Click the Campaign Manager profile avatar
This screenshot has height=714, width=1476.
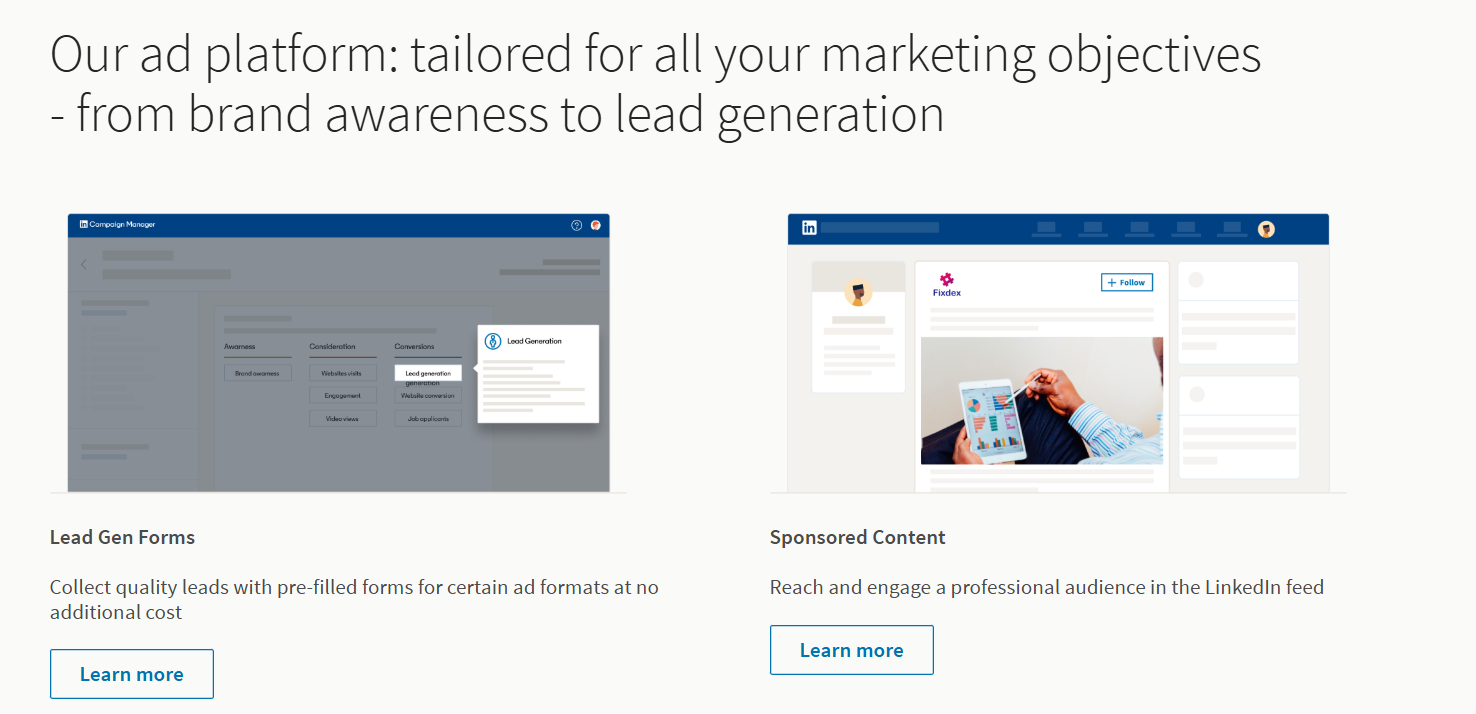point(596,225)
